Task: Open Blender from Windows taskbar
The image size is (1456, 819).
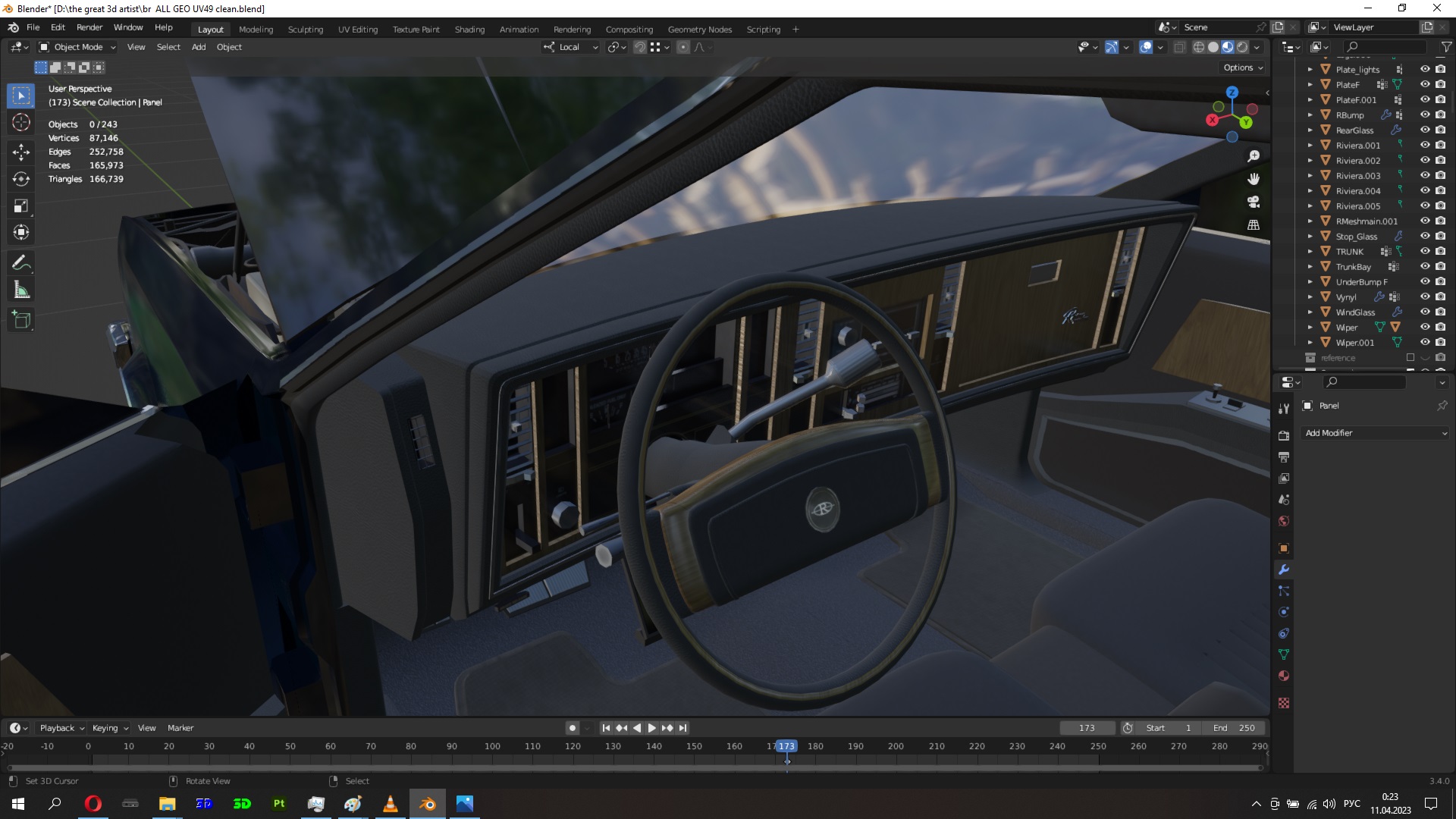Action: 428,804
